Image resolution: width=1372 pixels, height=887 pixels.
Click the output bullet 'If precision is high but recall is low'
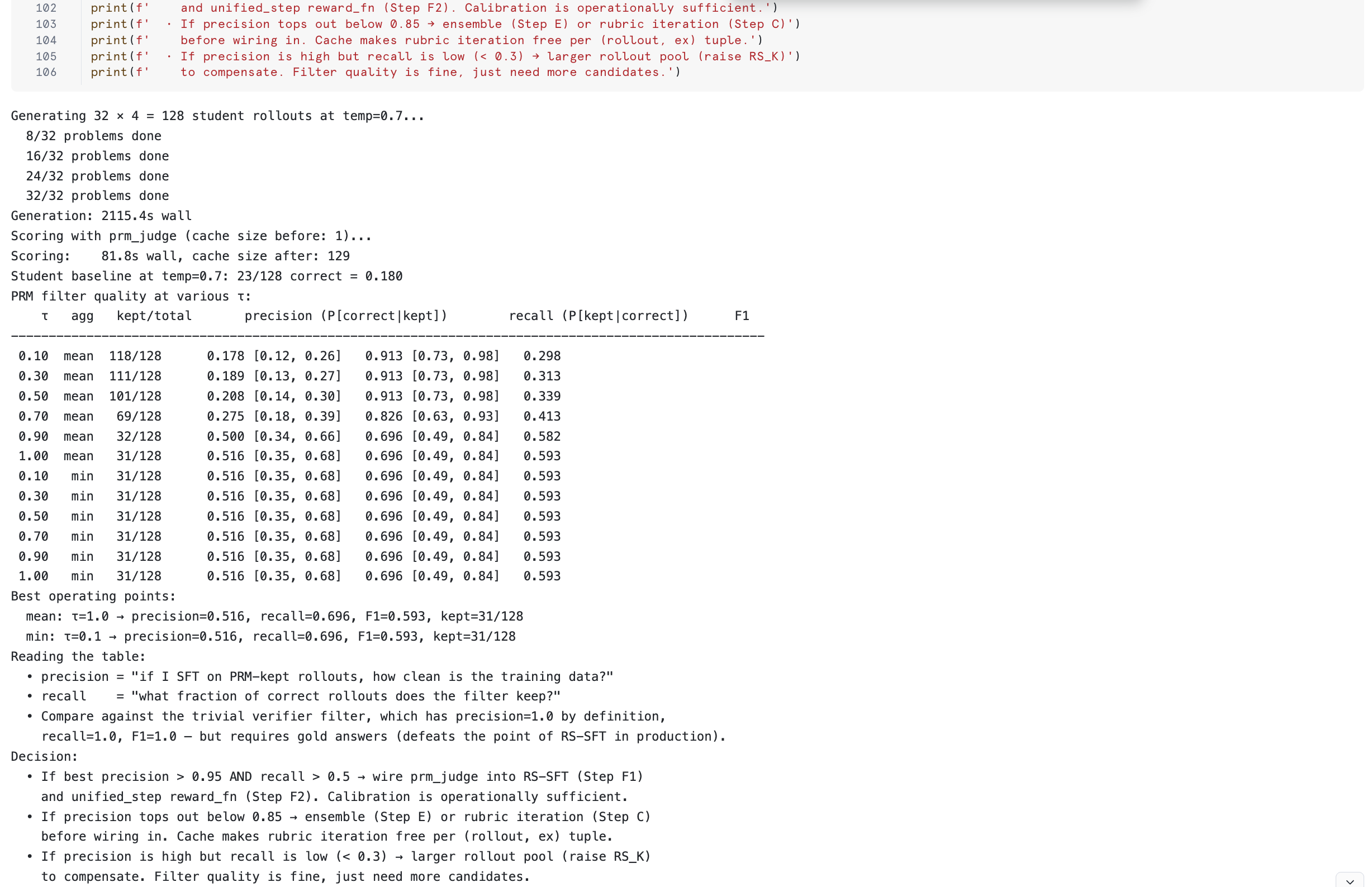pos(338,857)
